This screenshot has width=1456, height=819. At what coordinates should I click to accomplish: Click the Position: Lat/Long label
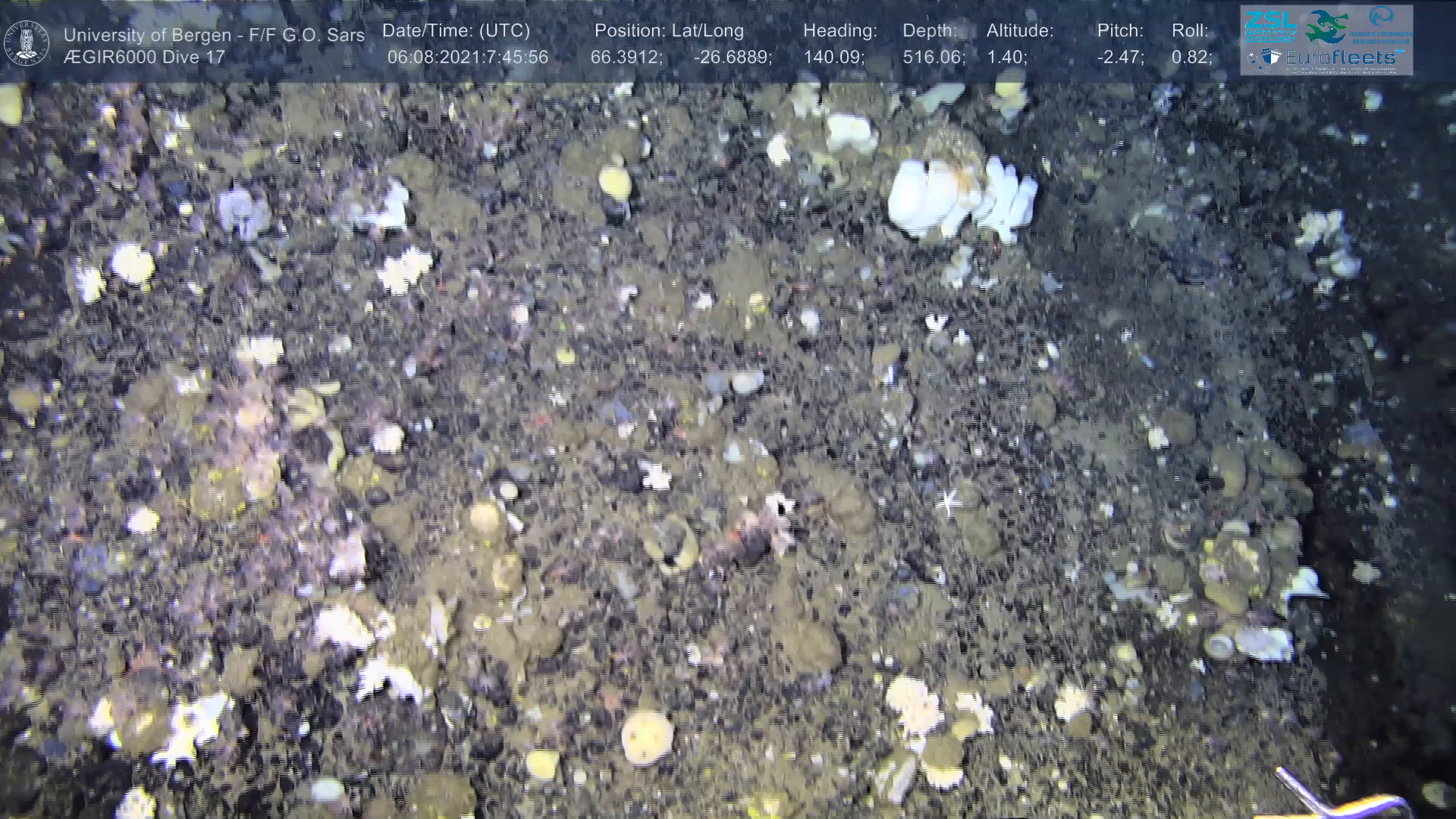[669, 31]
